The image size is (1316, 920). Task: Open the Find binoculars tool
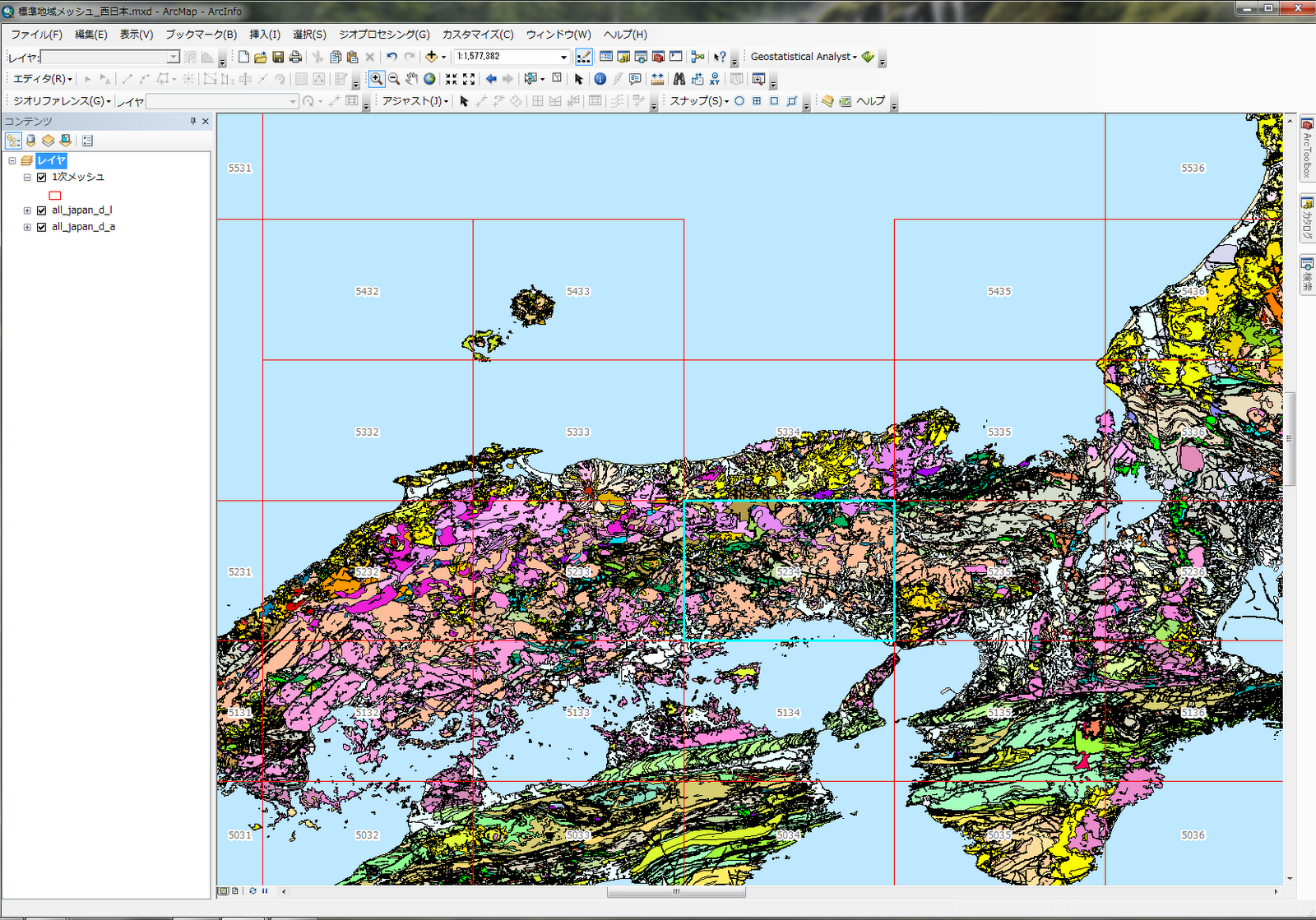[679, 79]
